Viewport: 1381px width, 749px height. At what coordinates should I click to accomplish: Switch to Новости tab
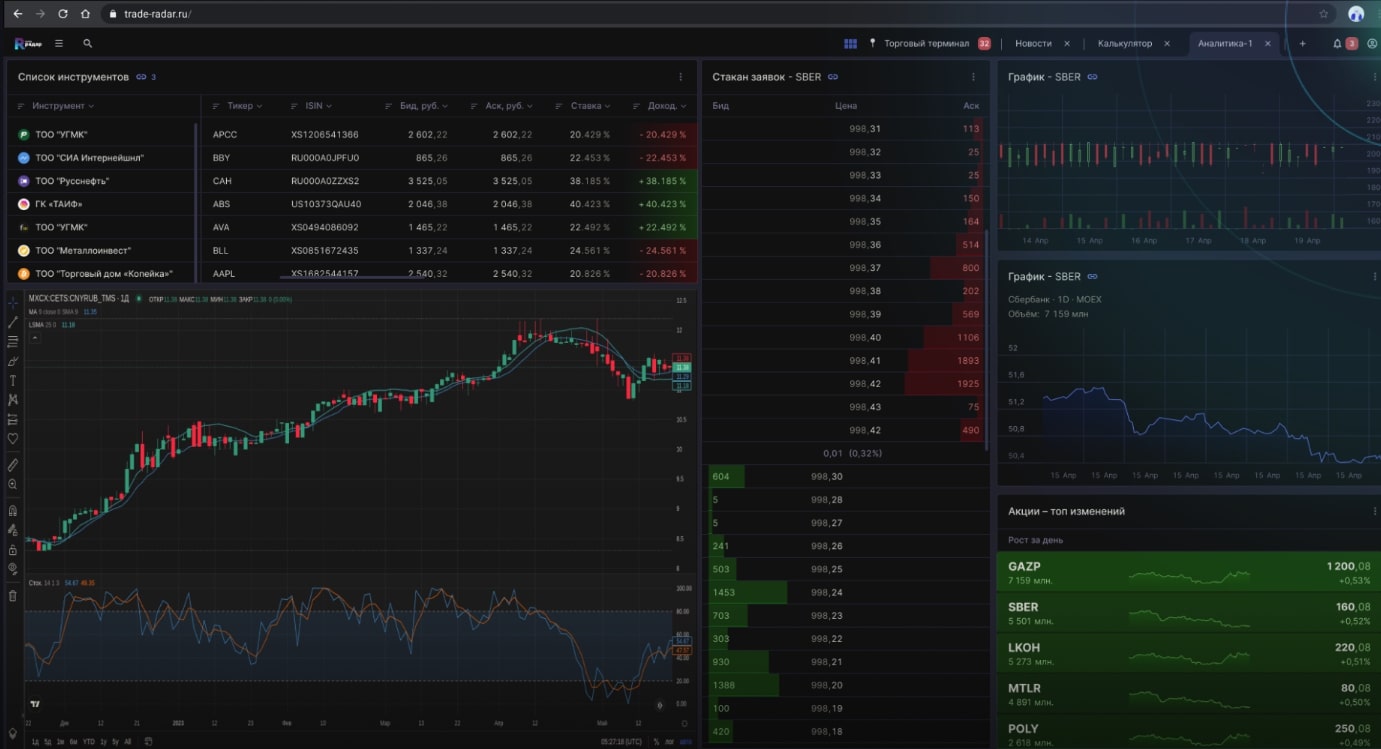(x=1033, y=44)
